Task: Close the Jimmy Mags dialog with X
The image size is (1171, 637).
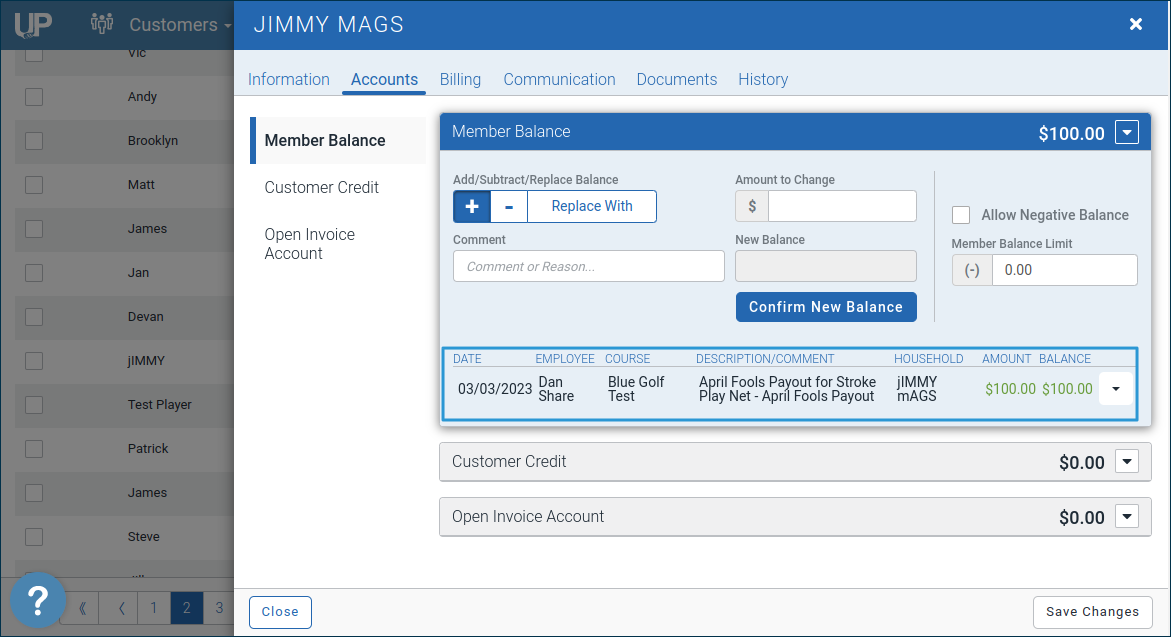Action: [1136, 25]
